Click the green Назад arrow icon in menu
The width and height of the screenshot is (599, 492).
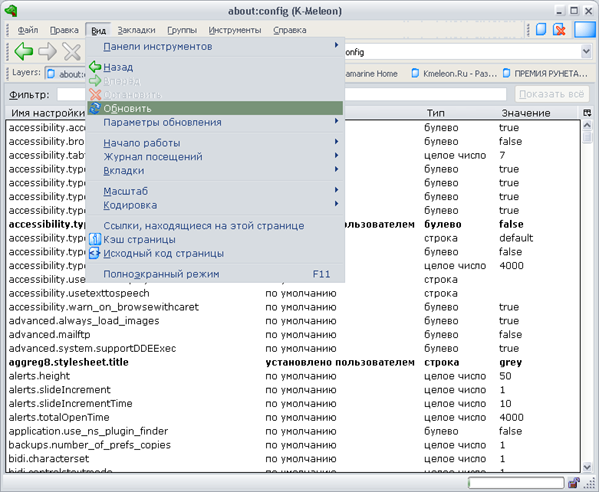(95, 67)
